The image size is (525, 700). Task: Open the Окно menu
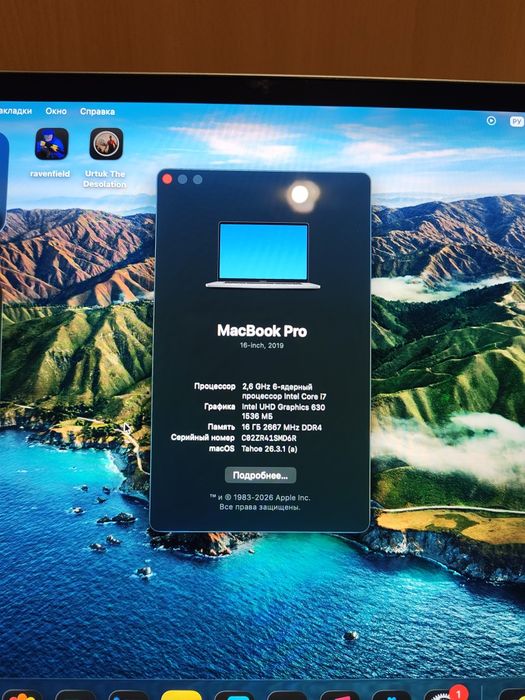click(56, 111)
